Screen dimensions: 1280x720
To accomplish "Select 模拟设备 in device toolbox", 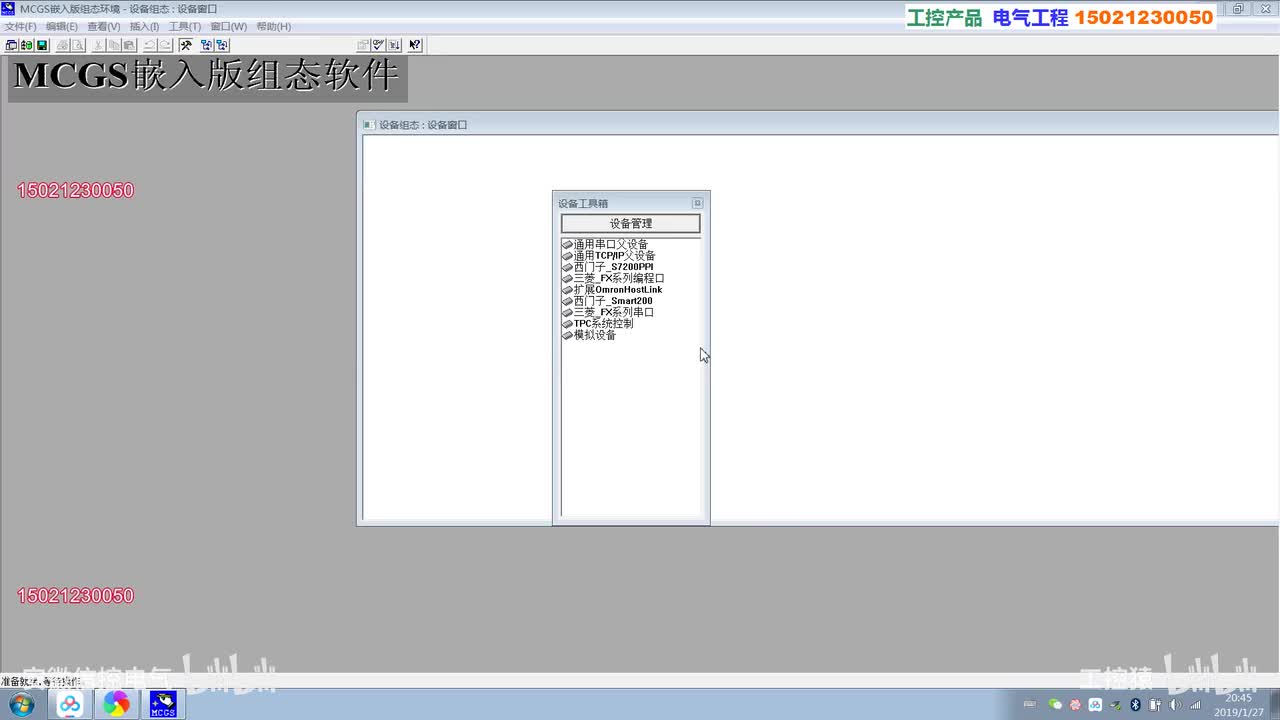I will click(590, 335).
